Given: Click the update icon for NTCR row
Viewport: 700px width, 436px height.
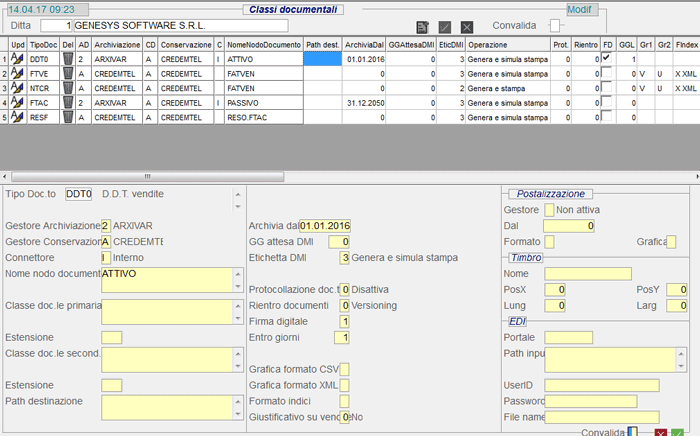Looking at the screenshot, I should [17, 88].
